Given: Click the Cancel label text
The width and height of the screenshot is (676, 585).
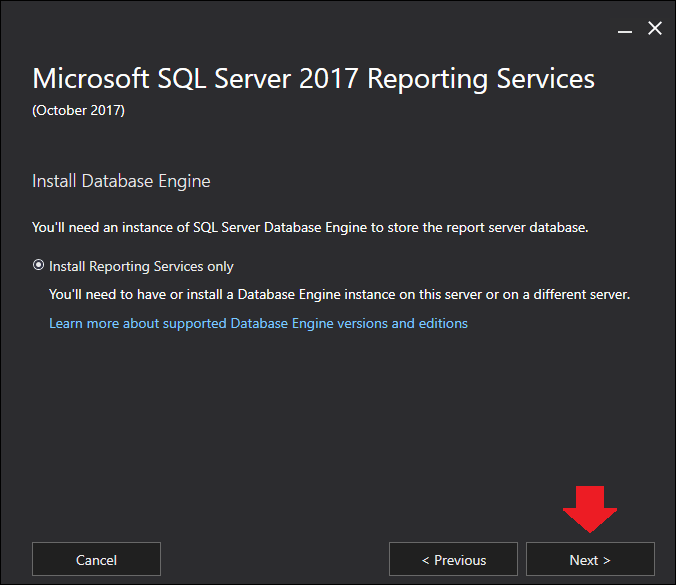Looking at the screenshot, I should [x=96, y=560].
